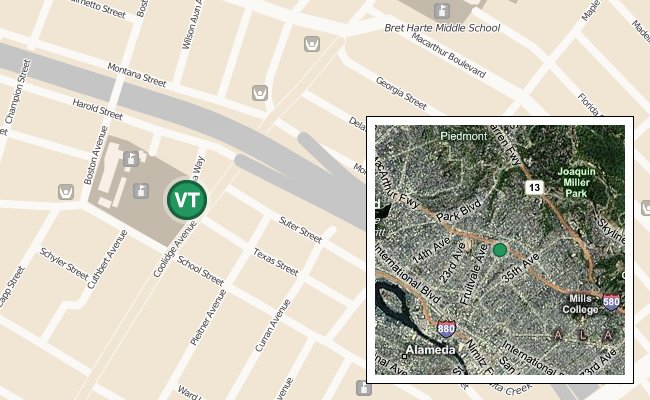This screenshot has height=400, width=650.
Task: Click the Interstate 880 shield icon
Action: pos(446,329)
